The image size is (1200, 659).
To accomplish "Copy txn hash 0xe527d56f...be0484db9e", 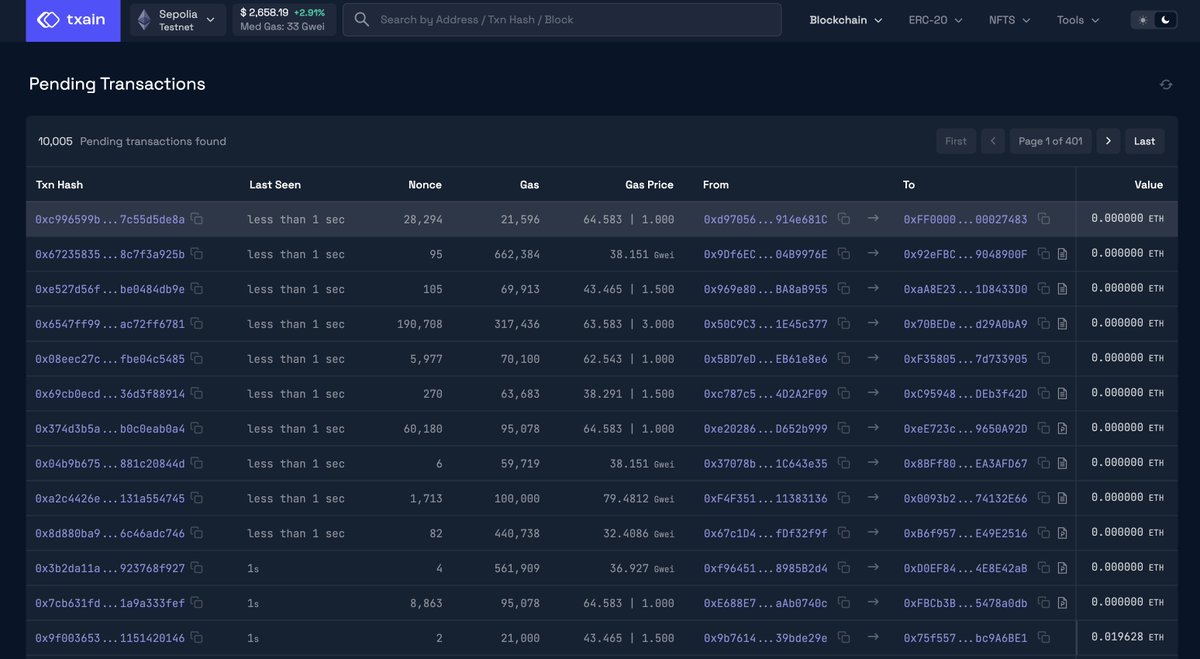I will pyautogui.click(x=197, y=289).
